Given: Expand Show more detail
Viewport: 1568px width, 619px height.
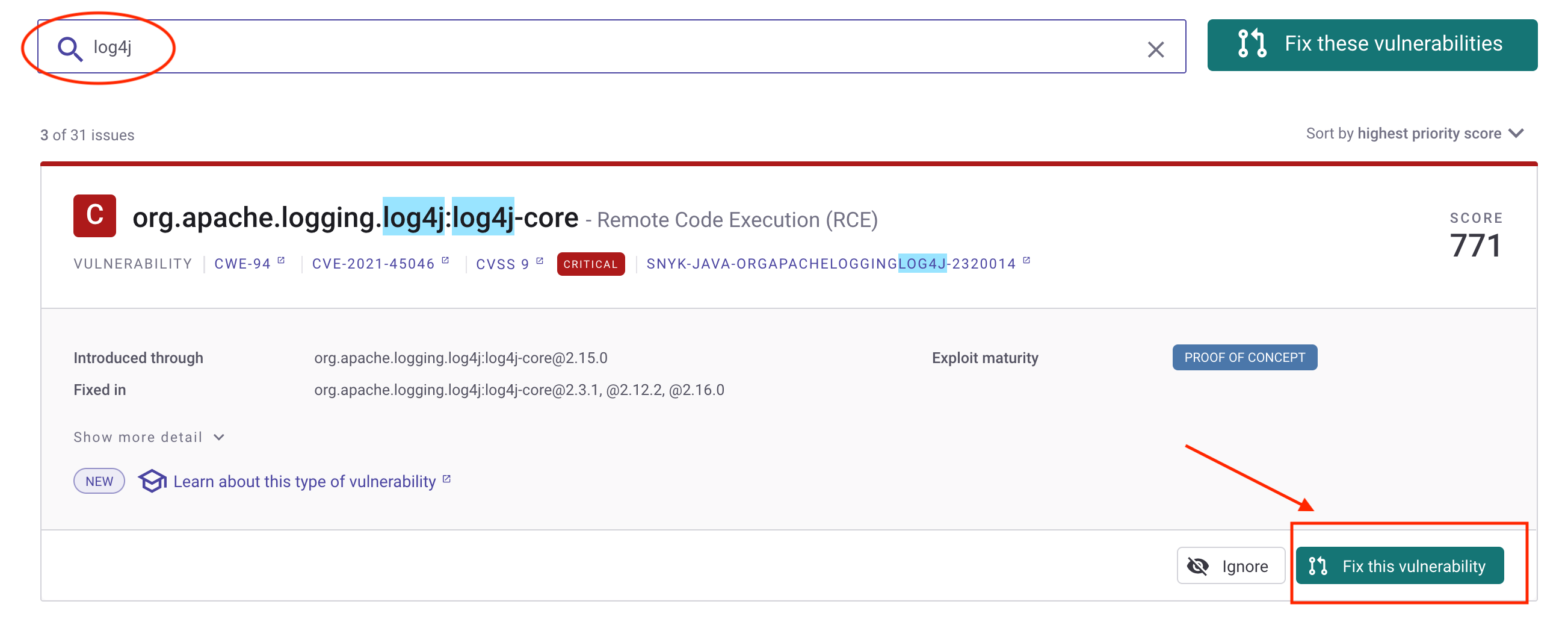Looking at the screenshot, I should tap(149, 437).
